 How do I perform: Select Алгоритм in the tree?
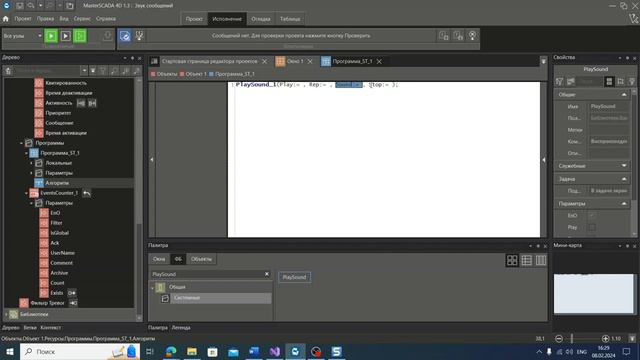(57, 183)
